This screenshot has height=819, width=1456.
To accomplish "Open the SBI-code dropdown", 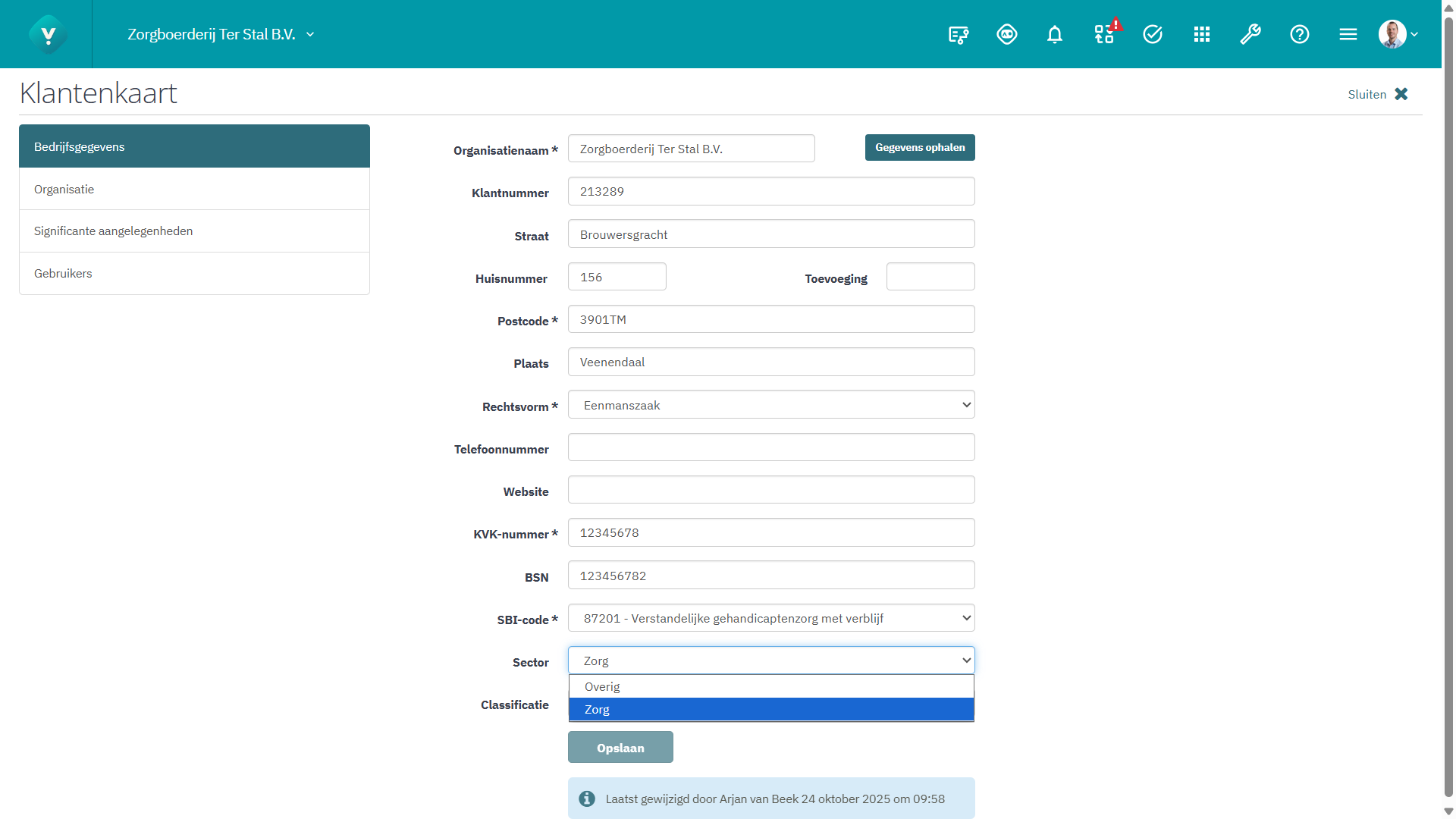I will point(770,618).
